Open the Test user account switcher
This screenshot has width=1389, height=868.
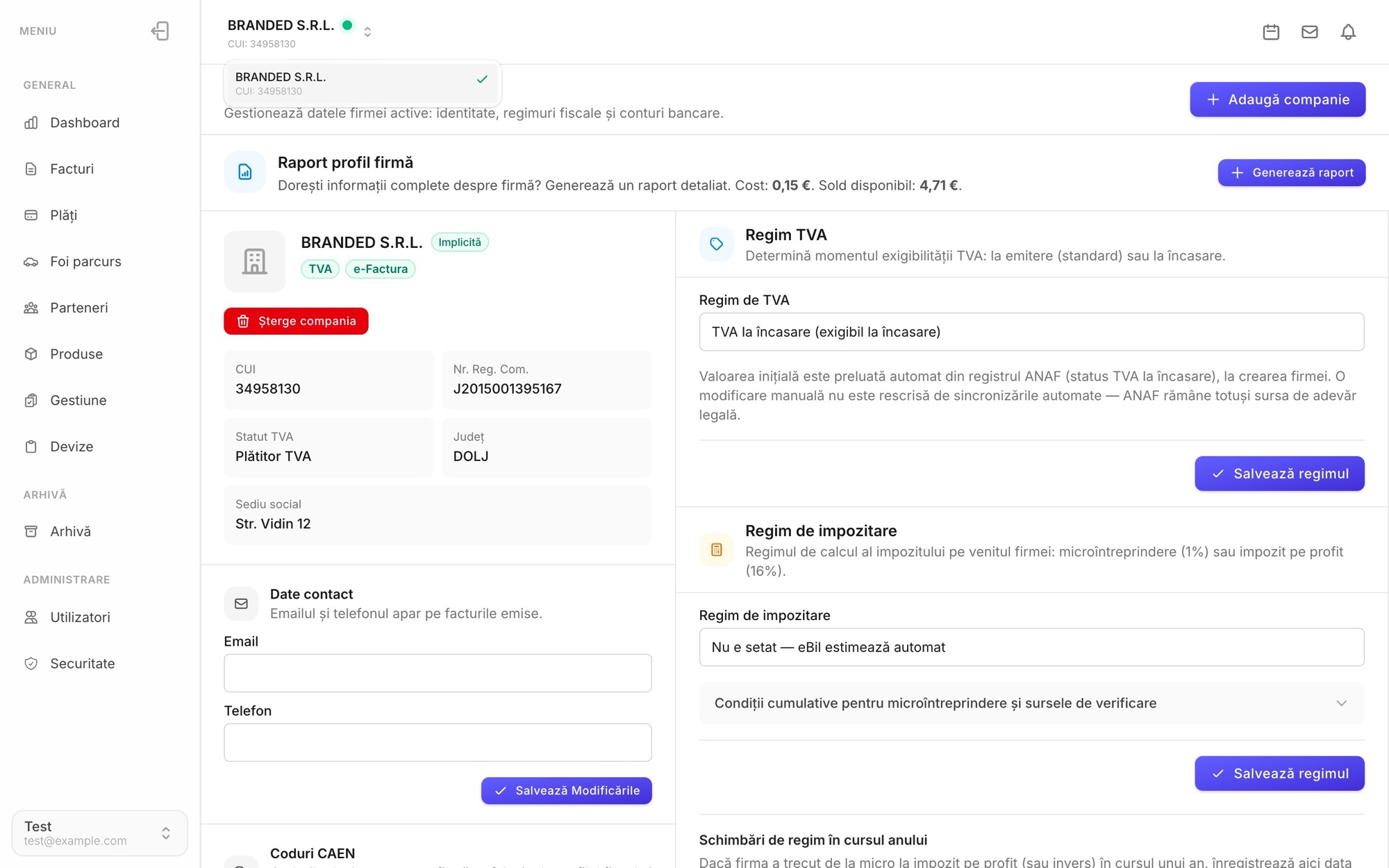coord(100,833)
